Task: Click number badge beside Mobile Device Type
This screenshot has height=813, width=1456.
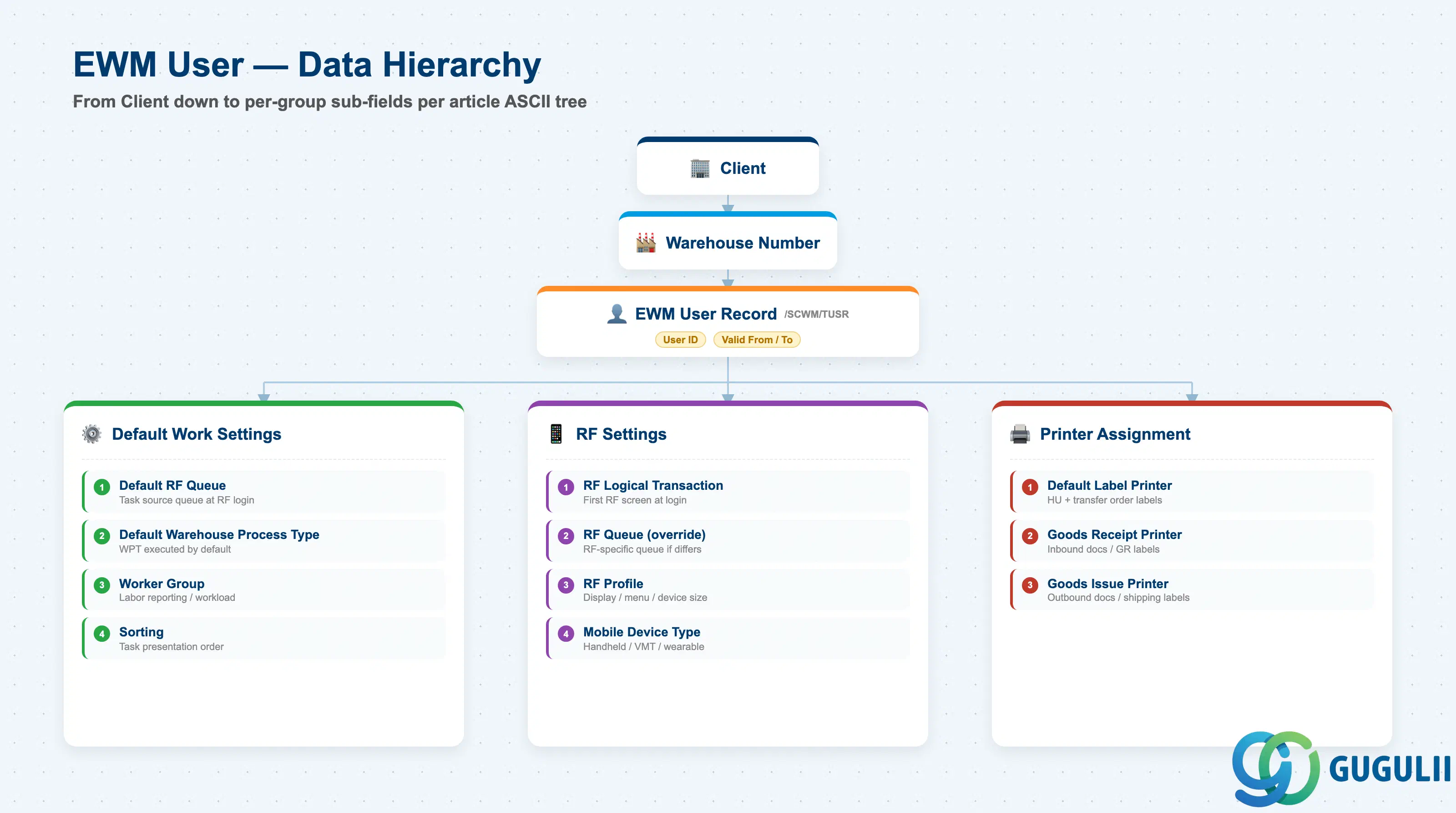Action: point(566,634)
